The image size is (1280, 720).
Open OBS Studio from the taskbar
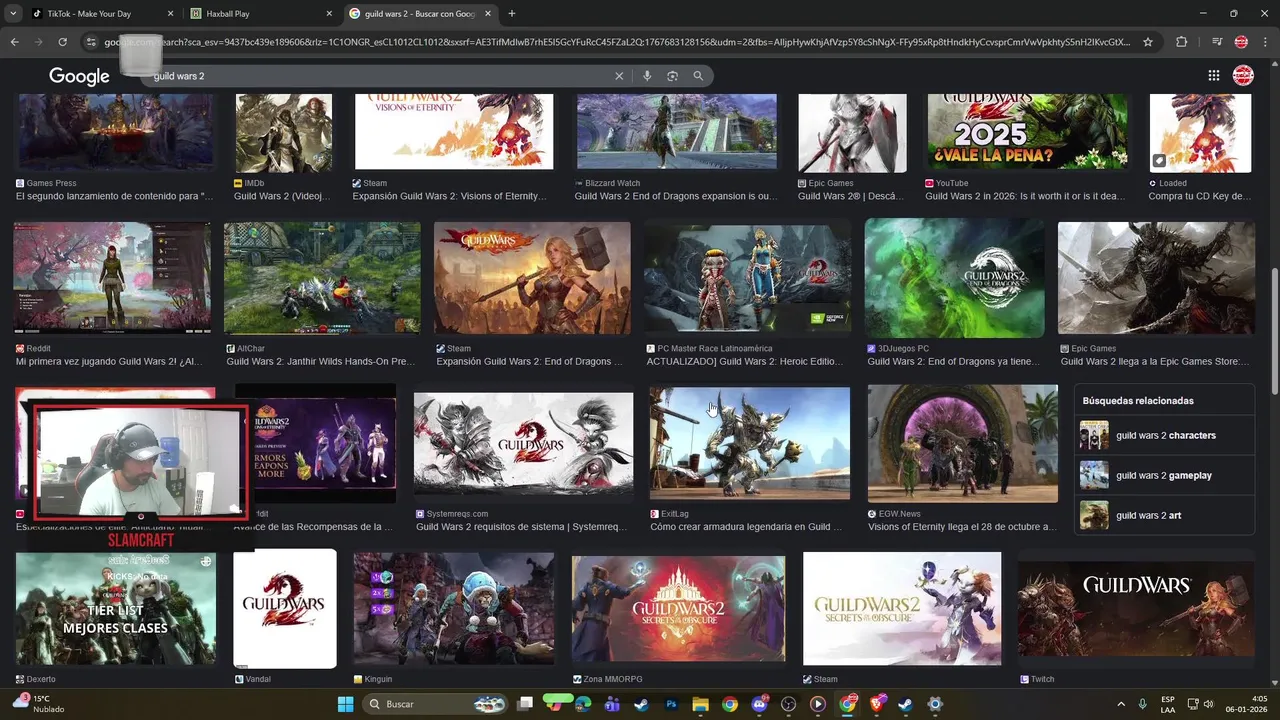[x=788, y=704]
